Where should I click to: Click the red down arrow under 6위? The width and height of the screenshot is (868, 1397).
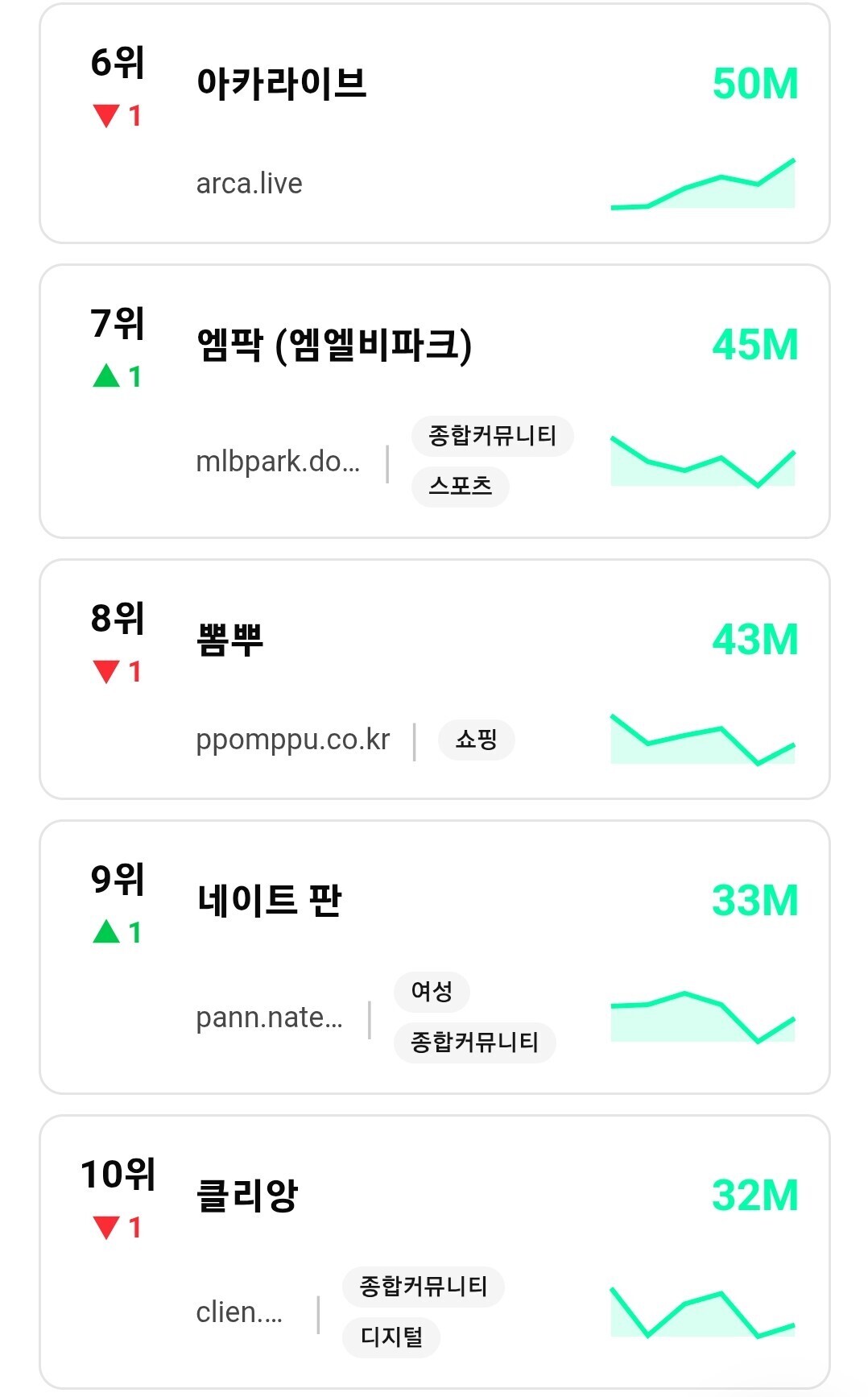pos(106,116)
